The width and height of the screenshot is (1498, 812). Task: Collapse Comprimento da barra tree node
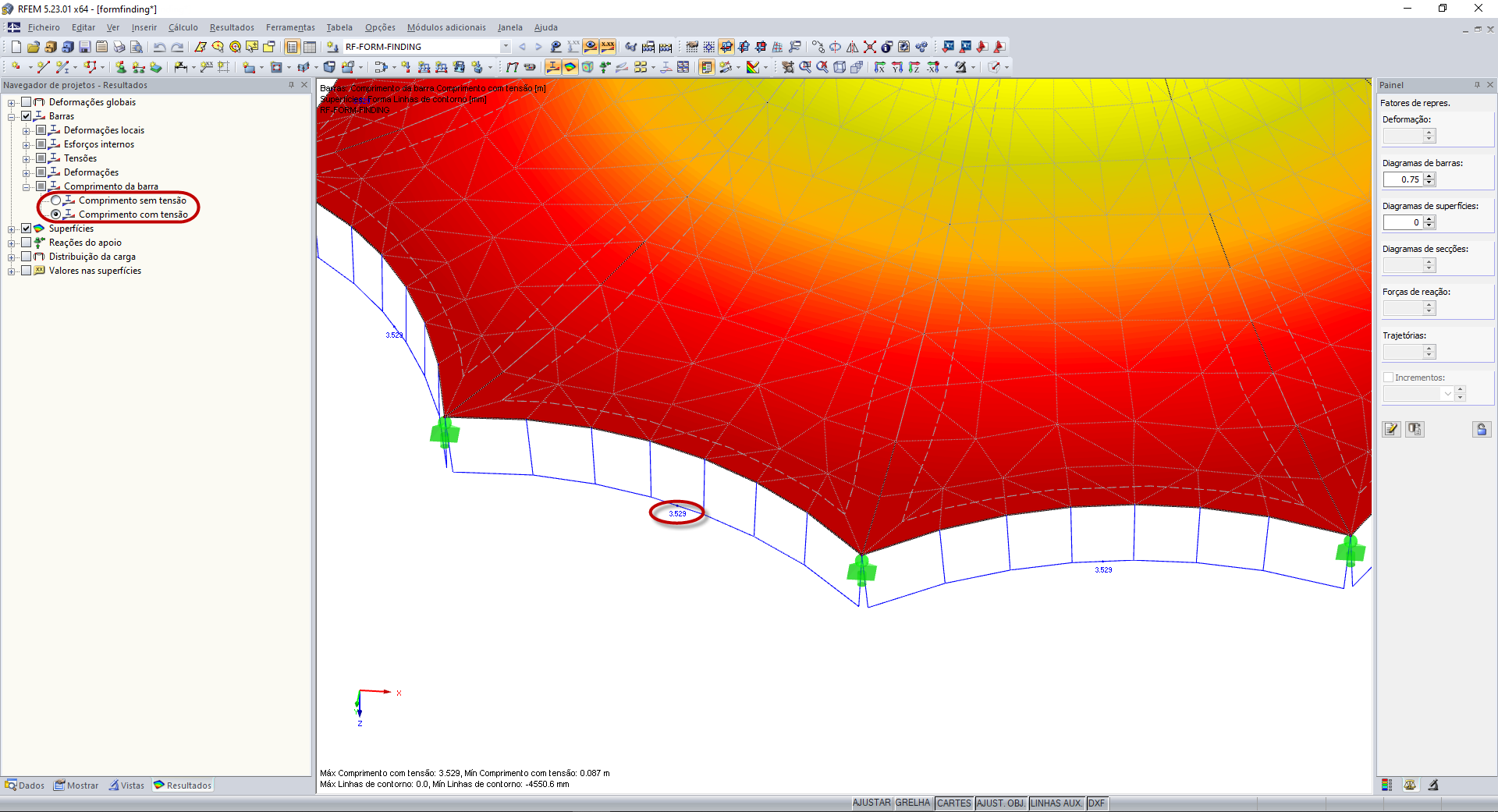[x=27, y=186]
